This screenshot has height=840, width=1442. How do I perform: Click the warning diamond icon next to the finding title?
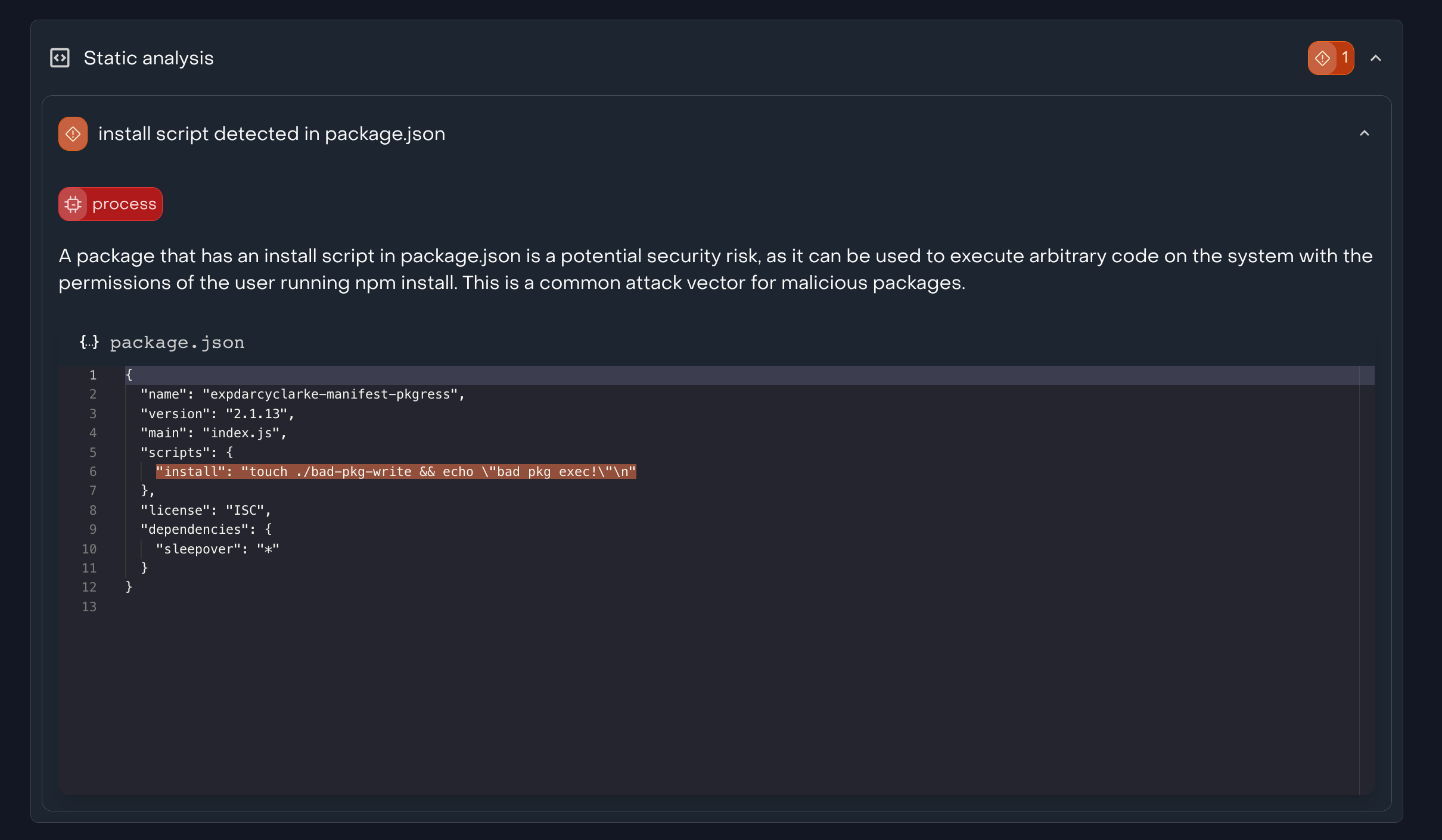click(x=73, y=133)
